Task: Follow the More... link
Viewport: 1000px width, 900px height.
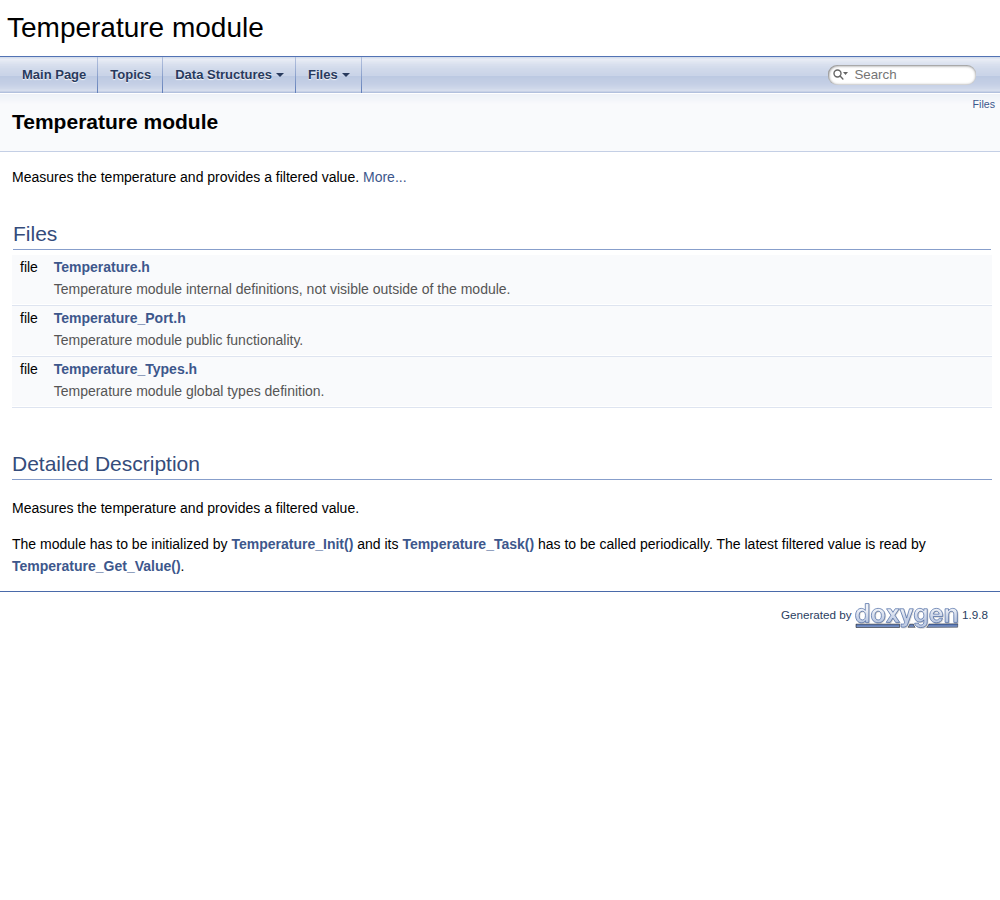Action: pyautogui.click(x=385, y=177)
